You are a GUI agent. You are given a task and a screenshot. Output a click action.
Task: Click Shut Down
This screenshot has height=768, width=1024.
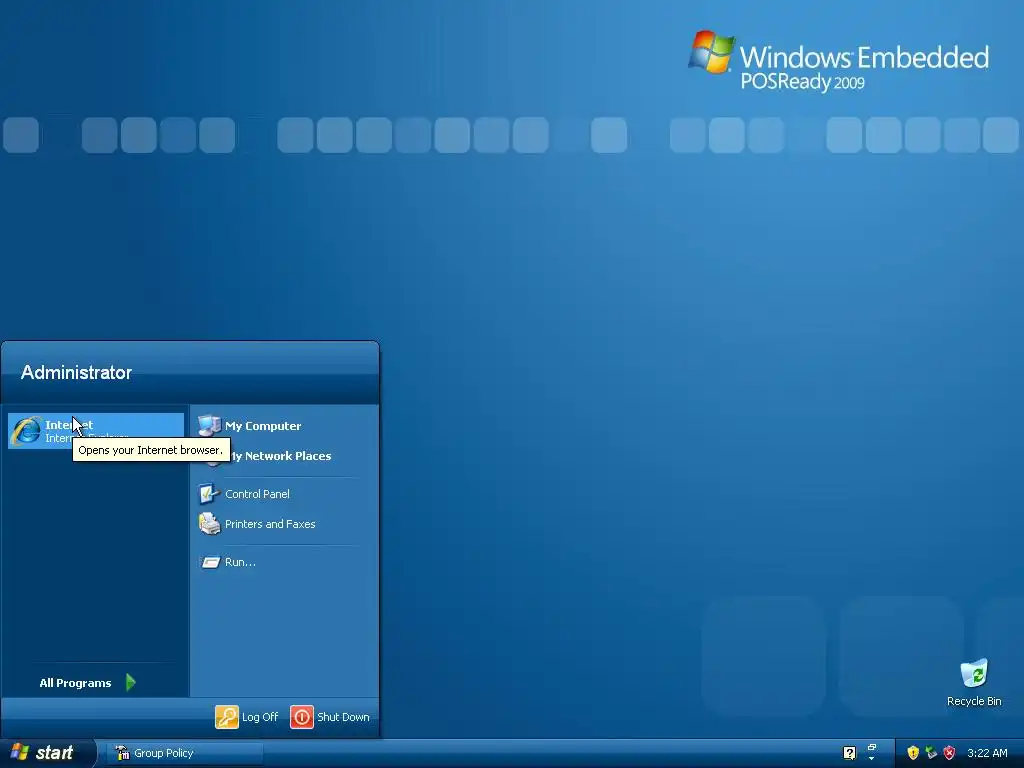(x=330, y=717)
